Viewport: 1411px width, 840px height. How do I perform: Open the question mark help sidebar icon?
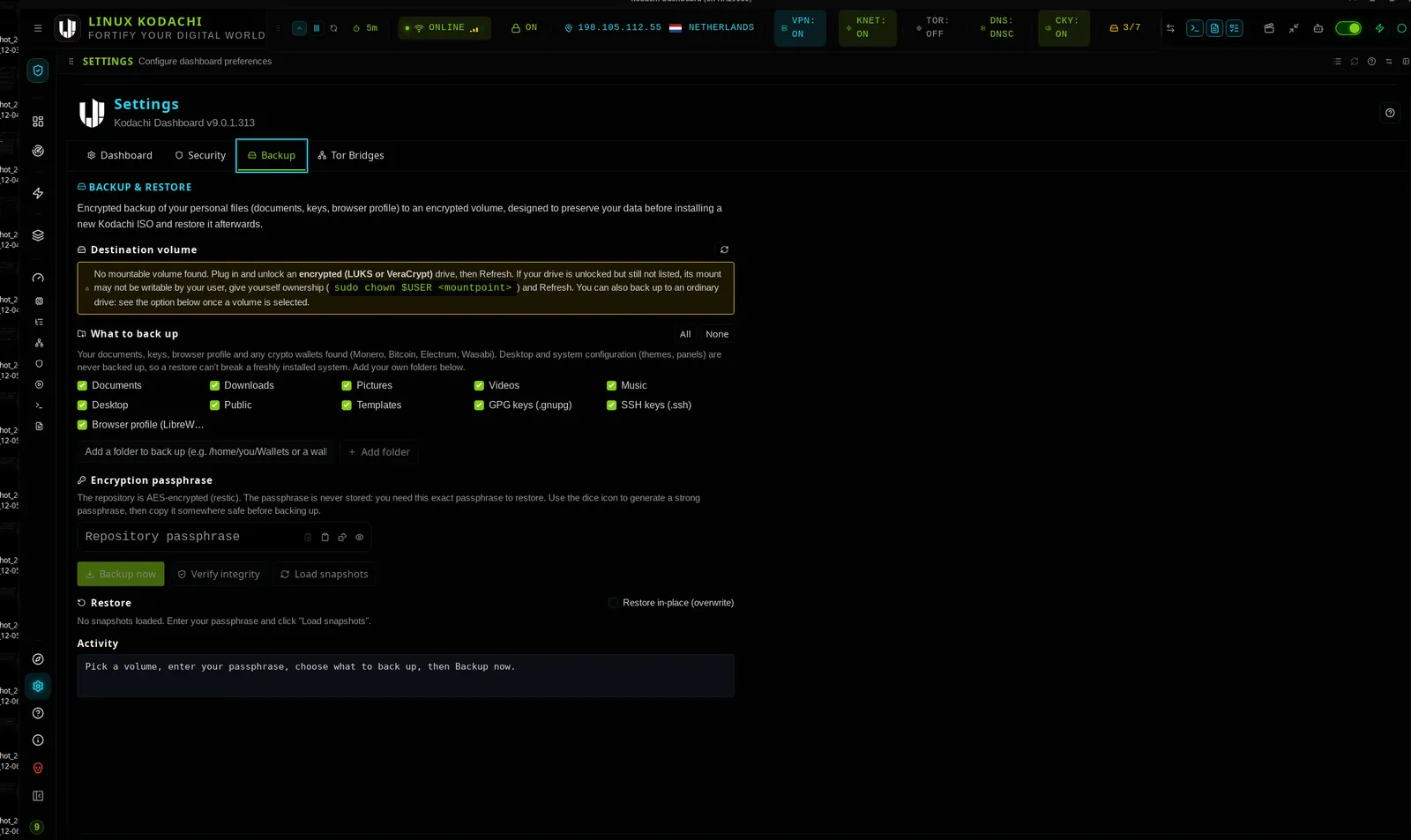click(38, 713)
